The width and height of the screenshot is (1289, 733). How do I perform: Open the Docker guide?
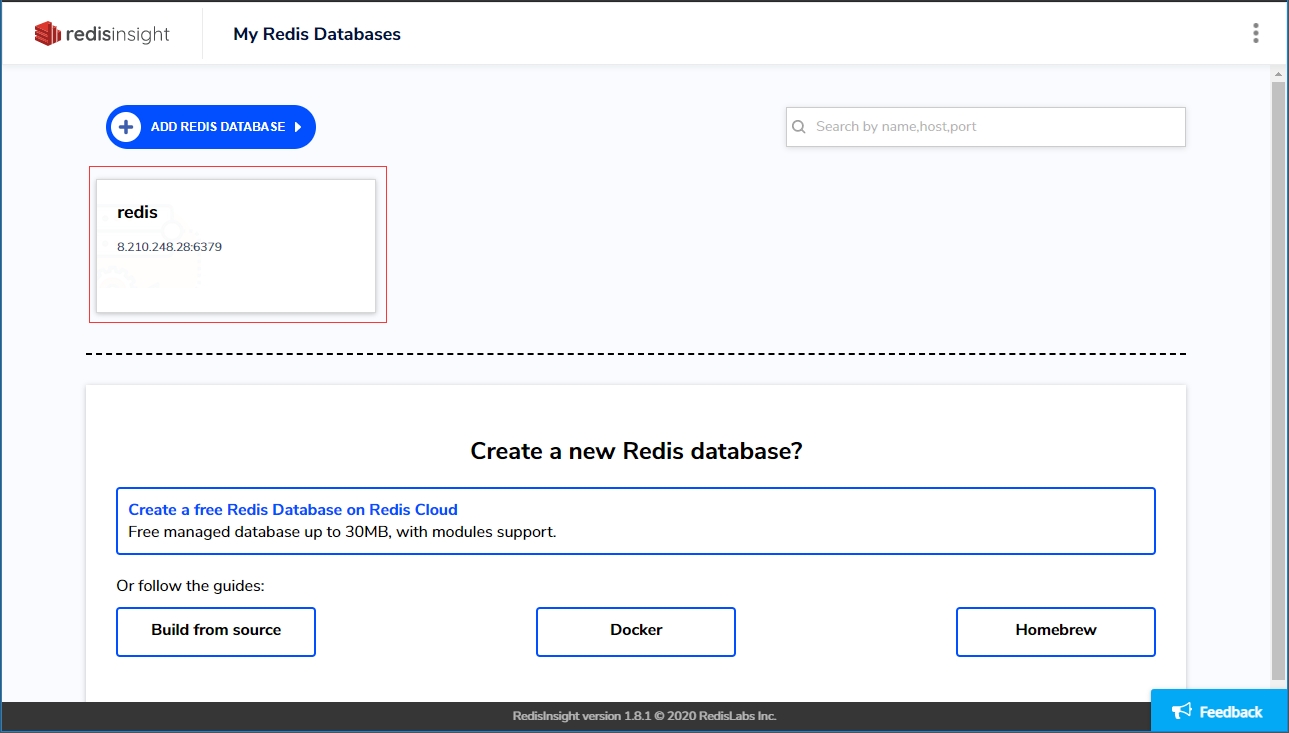tap(636, 631)
